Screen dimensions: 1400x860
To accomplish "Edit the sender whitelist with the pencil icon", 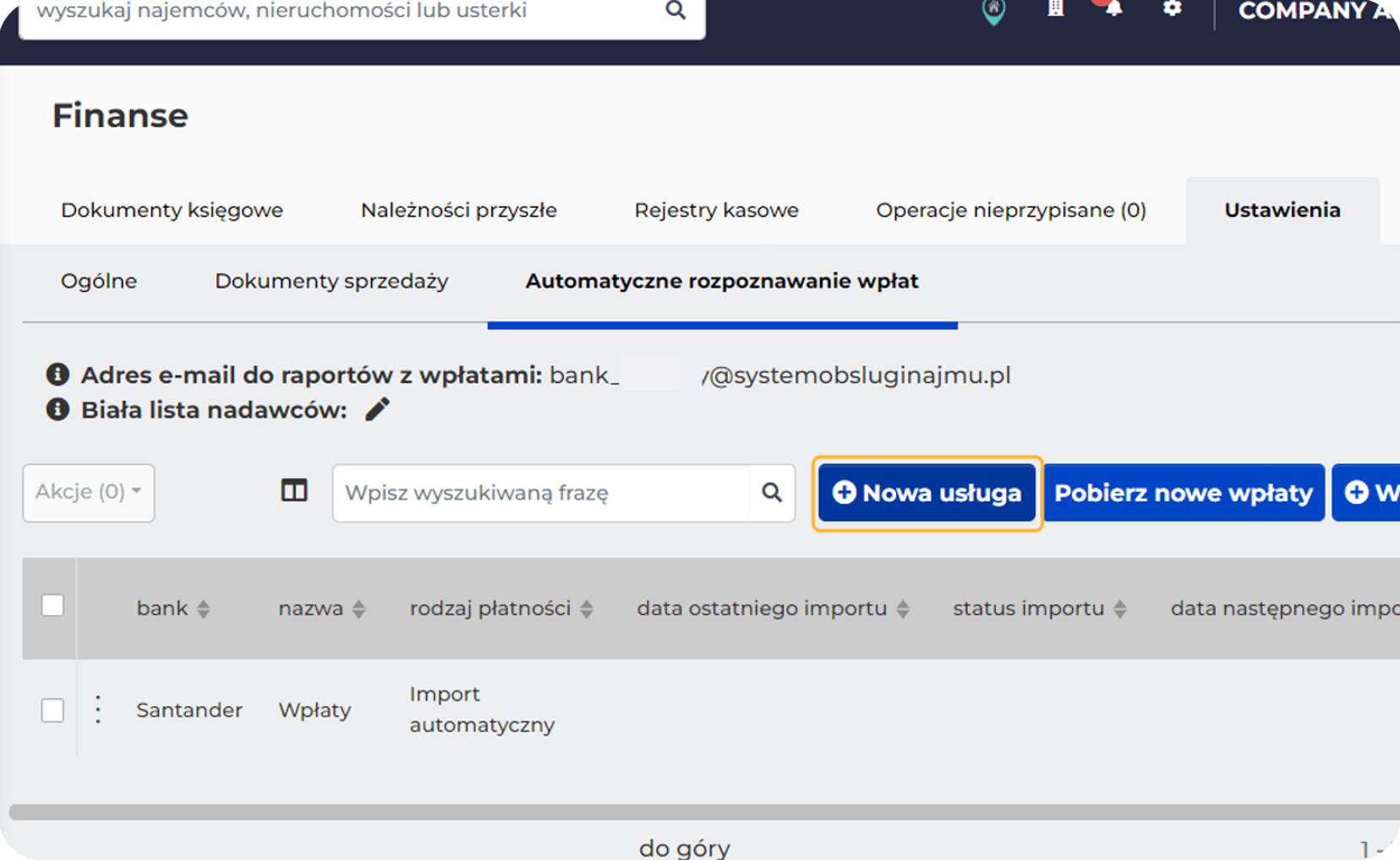I will click(x=377, y=409).
